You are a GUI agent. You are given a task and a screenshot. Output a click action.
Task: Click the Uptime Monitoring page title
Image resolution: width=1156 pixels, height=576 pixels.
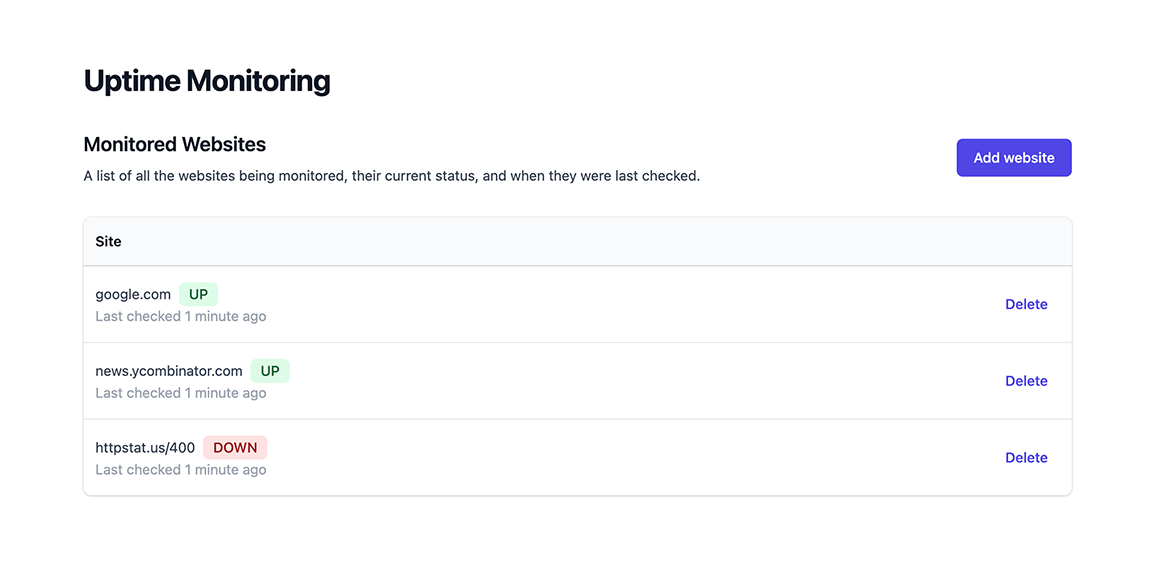207,80
